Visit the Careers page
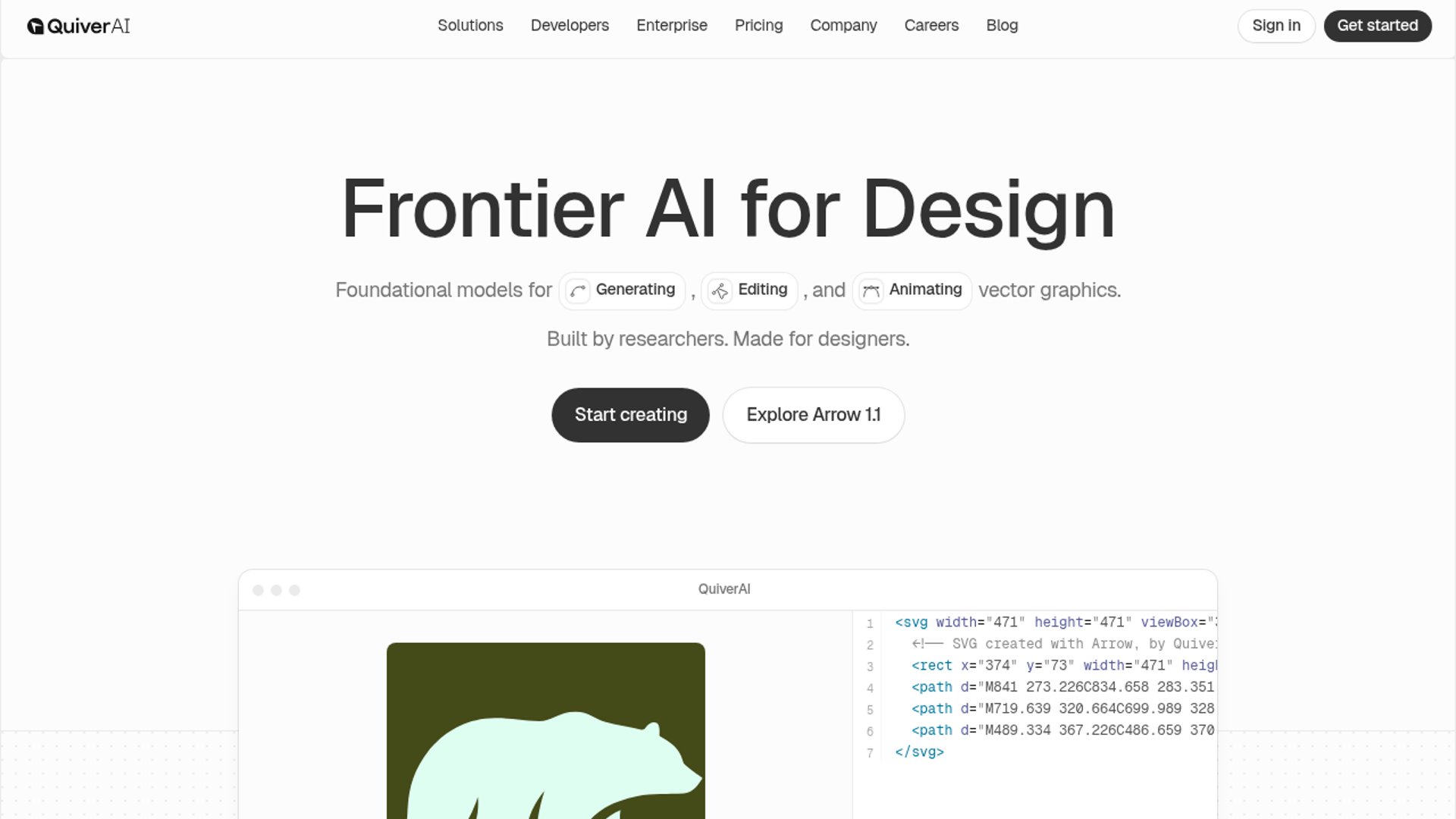The height and width of the screenshot is (819, 1456). tap(931, 25)
